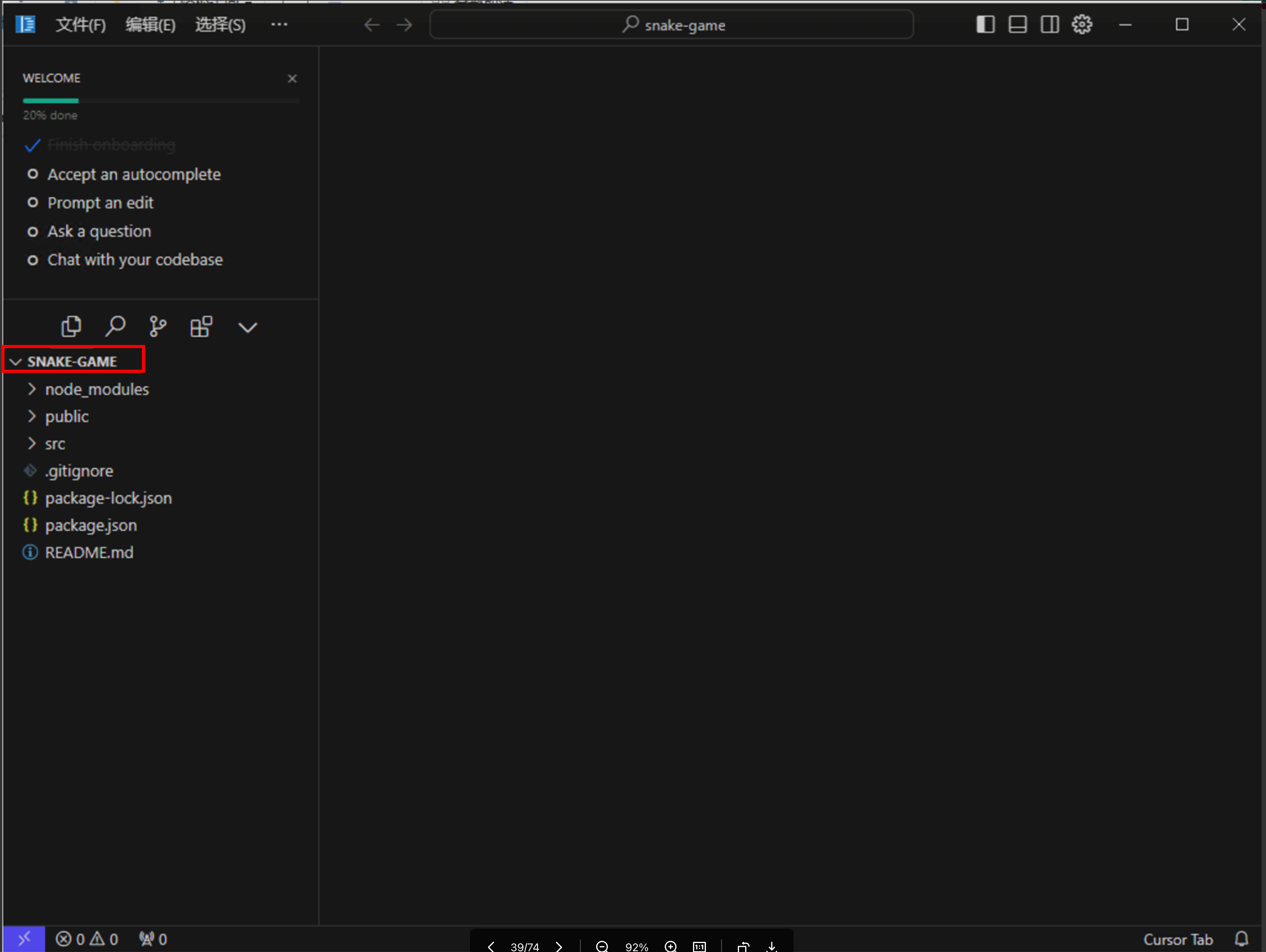Image resolution: width=1266 pixels, height=952 pixels.
Task: Open Cursor settings via gear icon
Action: pos(1082,25)
